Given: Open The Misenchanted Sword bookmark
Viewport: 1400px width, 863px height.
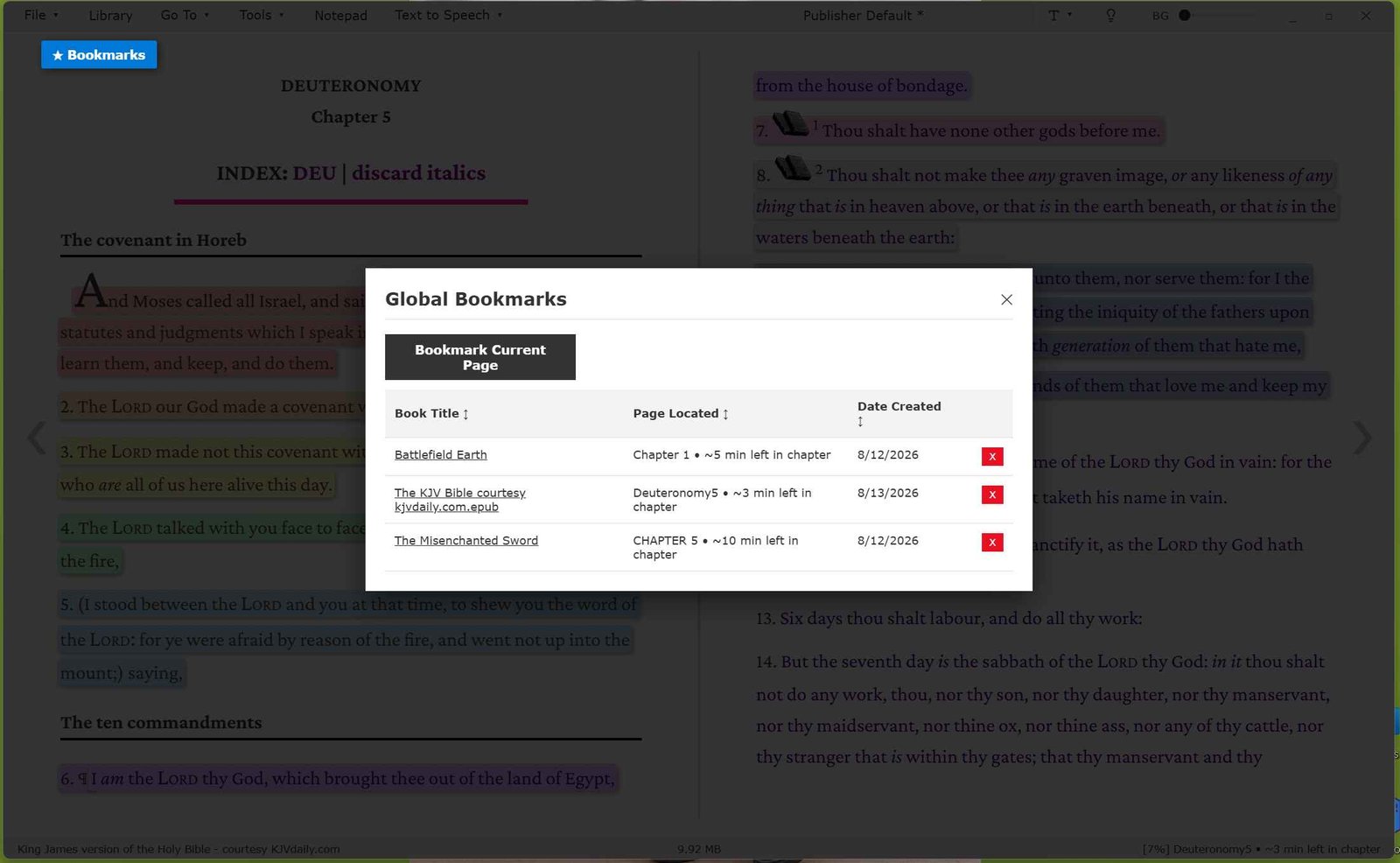Looking at the screenshot, I should (465, 540).
